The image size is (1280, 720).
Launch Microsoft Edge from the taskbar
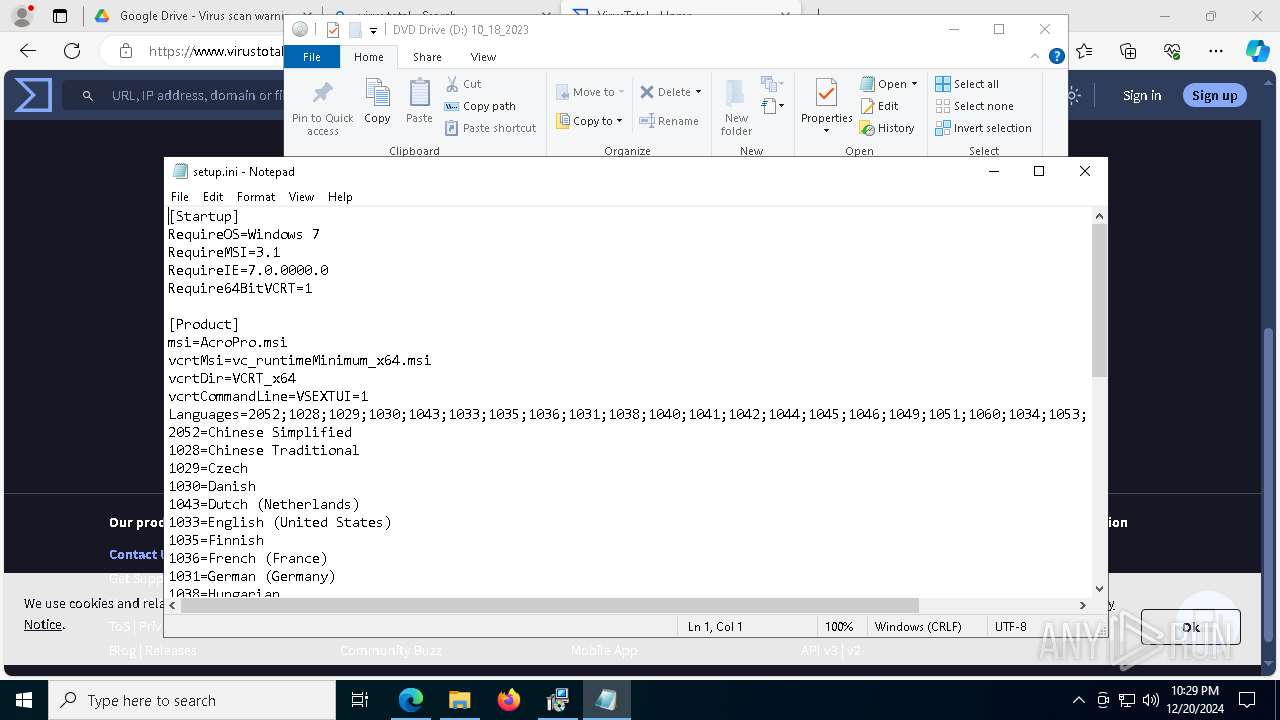411,700
